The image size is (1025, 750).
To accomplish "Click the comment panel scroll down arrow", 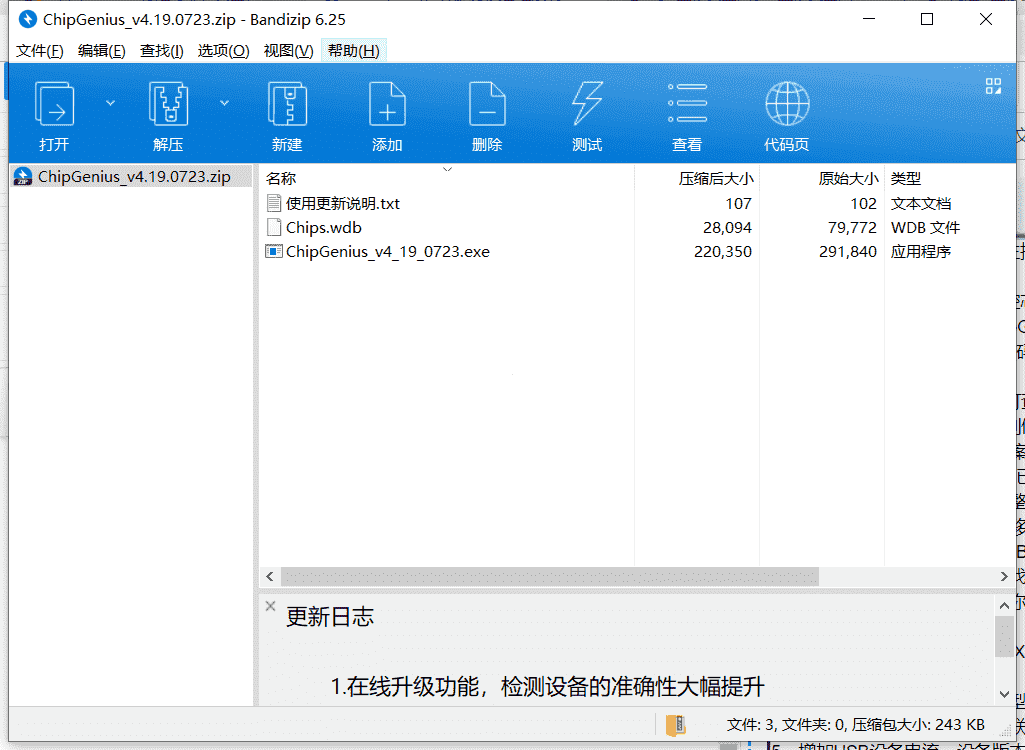I will (x=1003, y=694).
